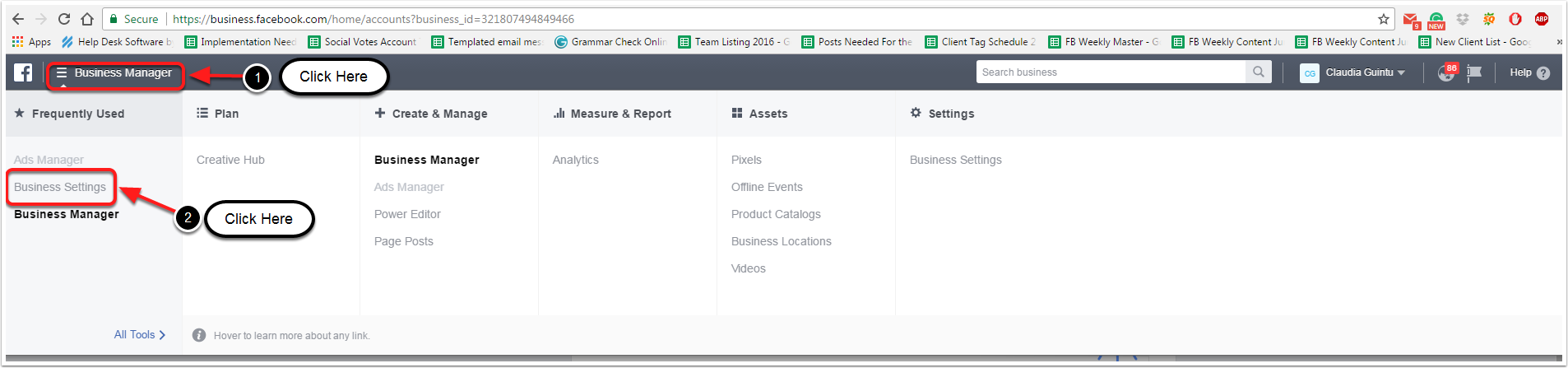The image size is (1568, 368).
Task: Click the Claudia Guintu account avatar
Action: (1310, 72)
